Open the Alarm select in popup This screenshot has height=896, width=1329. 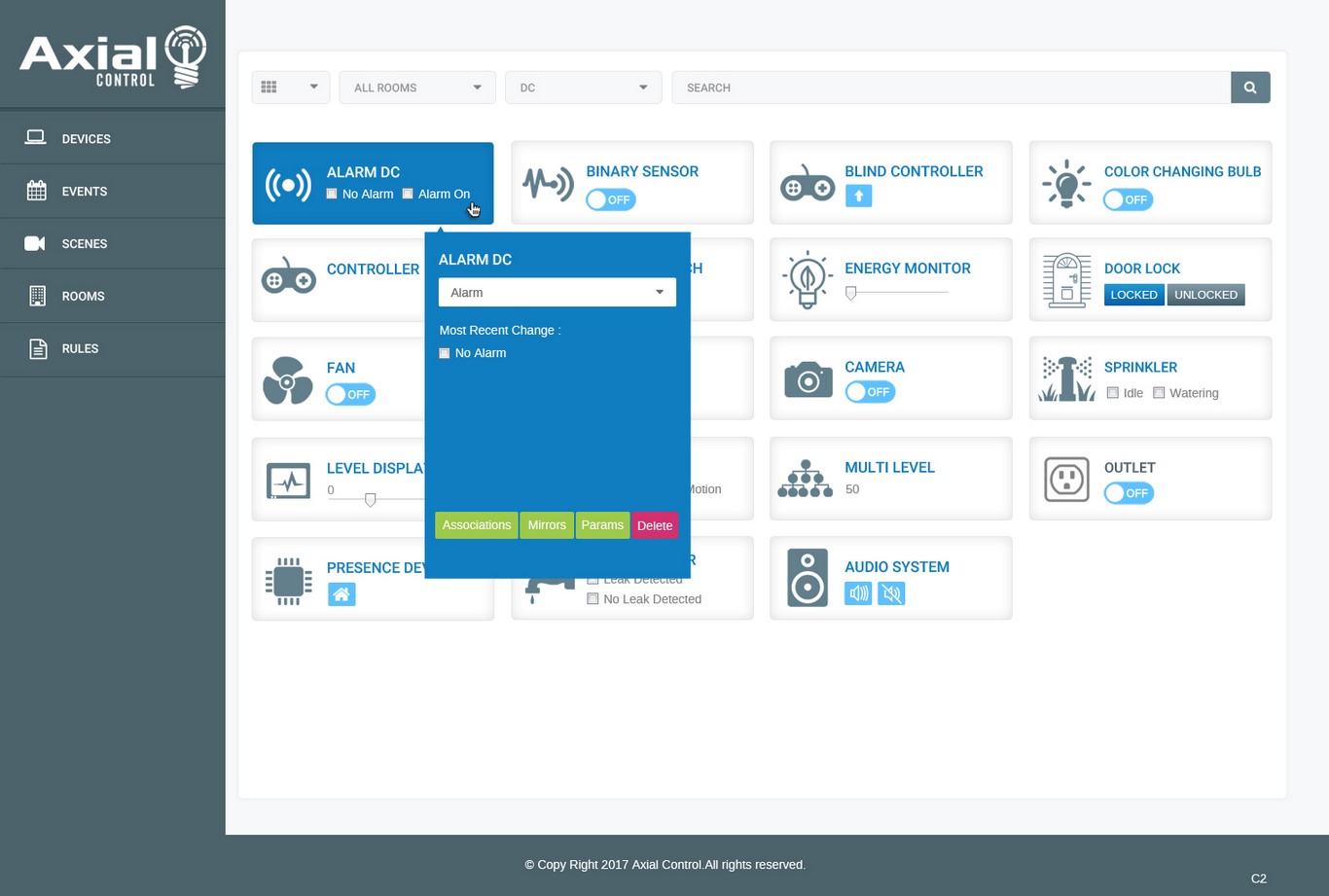coord(557,293)
